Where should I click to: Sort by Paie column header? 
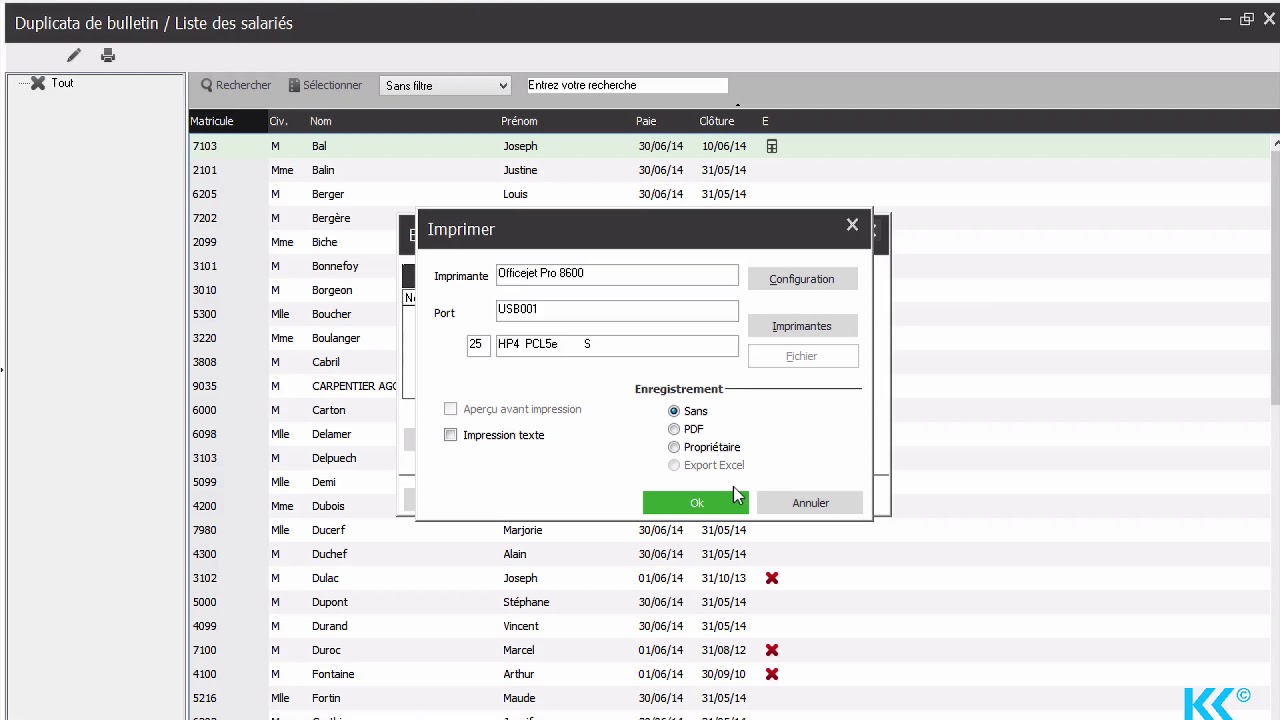click(x=646, y=121)
